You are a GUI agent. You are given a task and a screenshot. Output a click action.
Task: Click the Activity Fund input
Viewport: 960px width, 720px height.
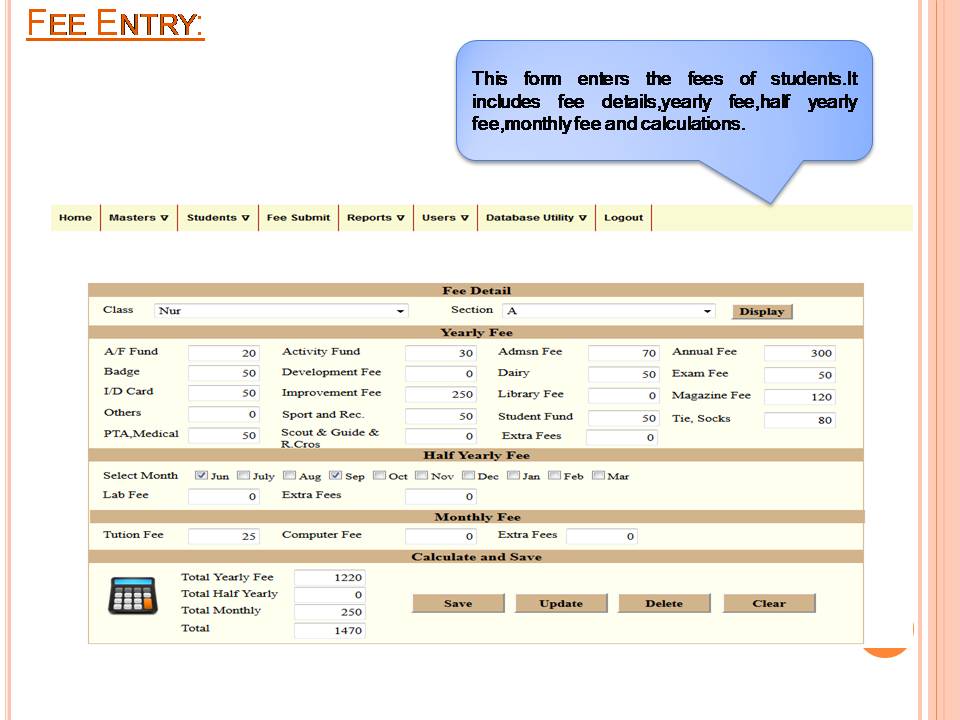(x=440, y=353)
